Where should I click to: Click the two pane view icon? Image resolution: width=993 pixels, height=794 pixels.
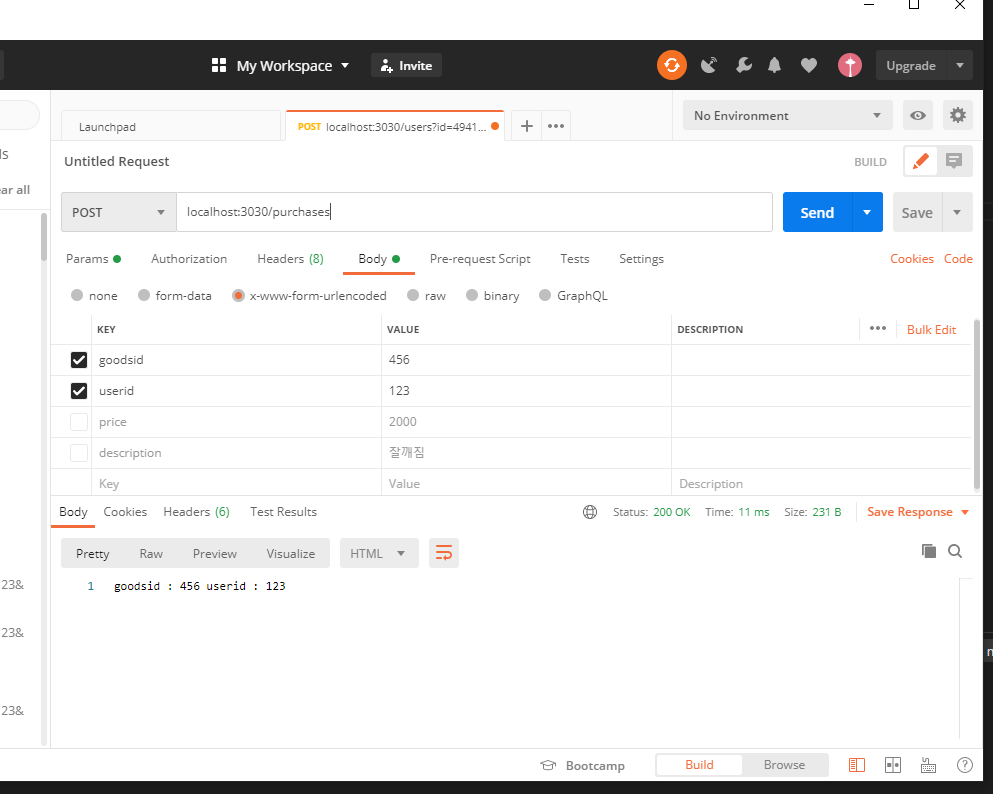[892, 765]
